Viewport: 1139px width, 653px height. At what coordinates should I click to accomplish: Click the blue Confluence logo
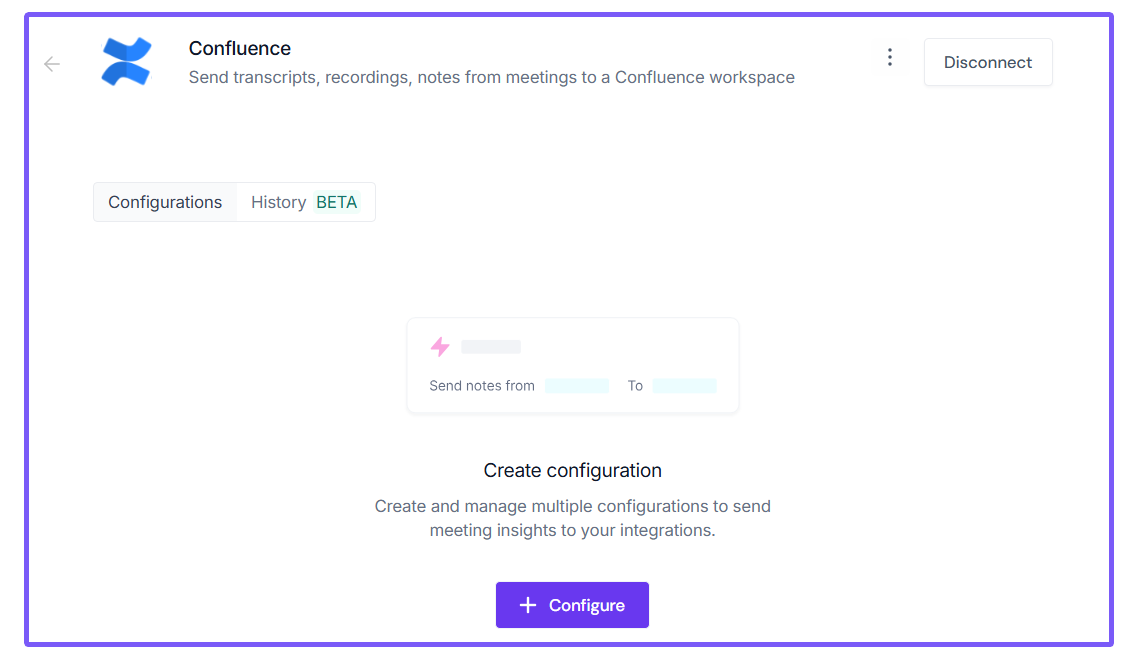tap(126, 61)
